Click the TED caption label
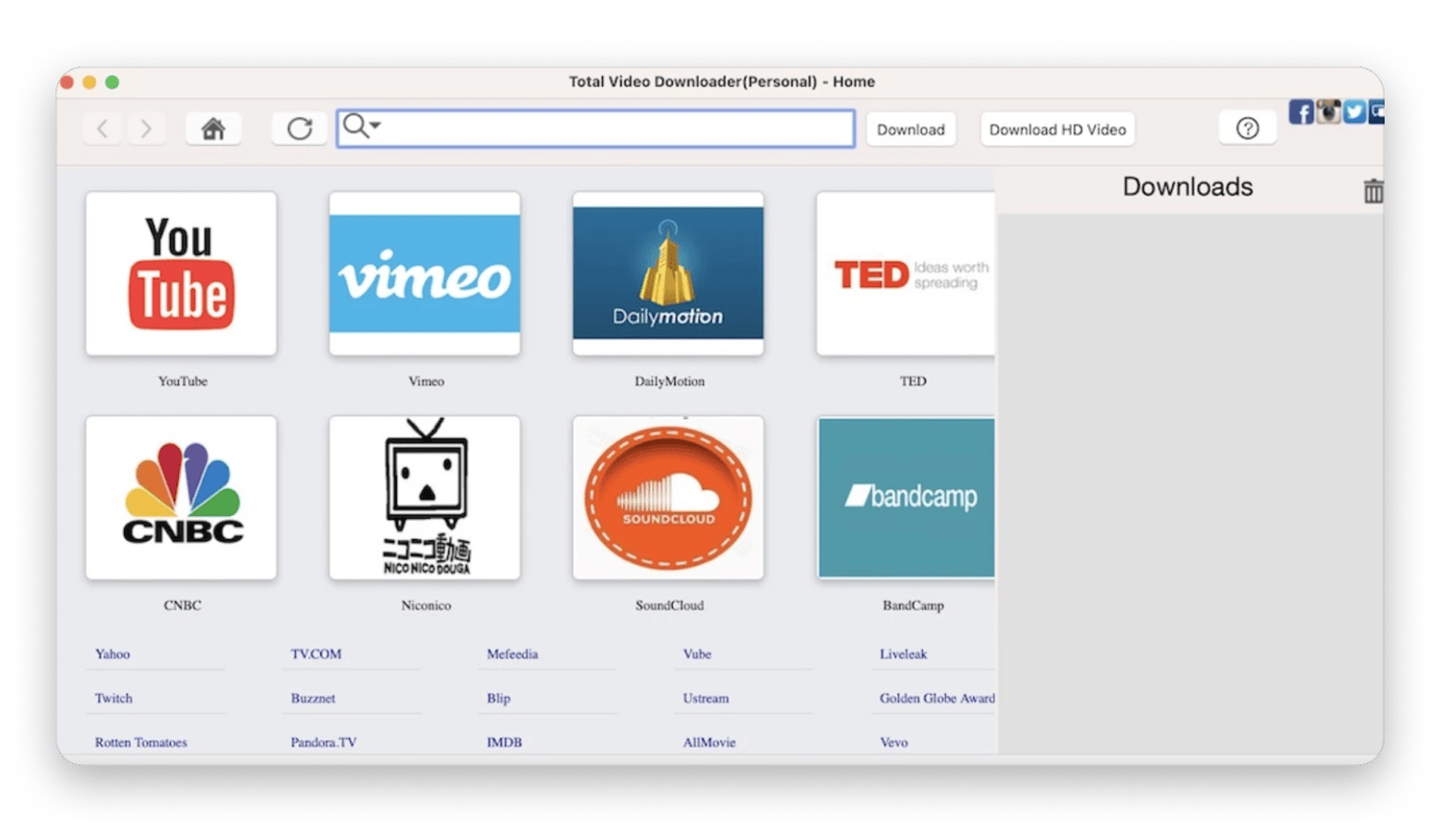The height and width of the screenshot is (840, 1440). pyautogui.click(x=913, y=381)
